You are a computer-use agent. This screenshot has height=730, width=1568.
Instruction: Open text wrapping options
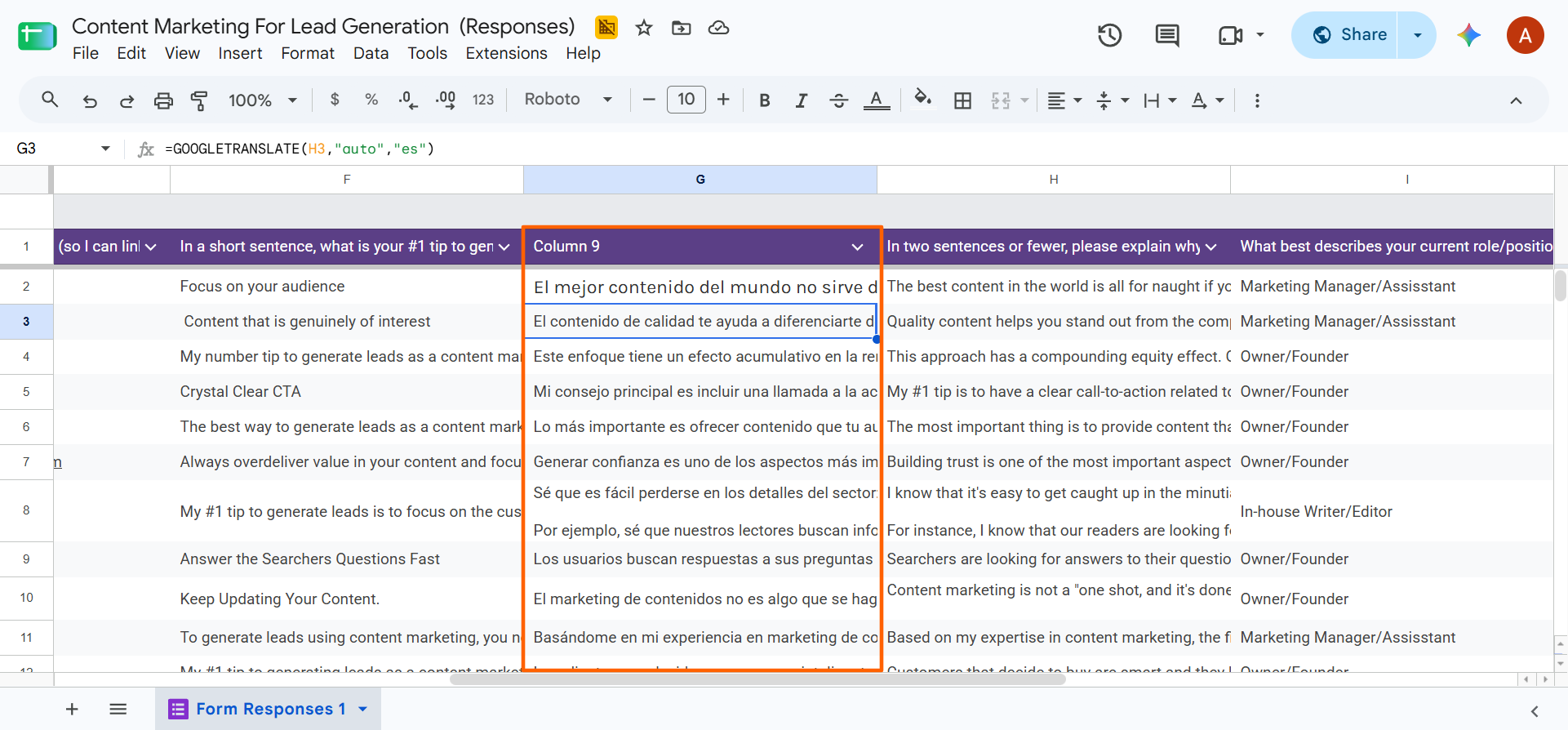point(1160,100)
